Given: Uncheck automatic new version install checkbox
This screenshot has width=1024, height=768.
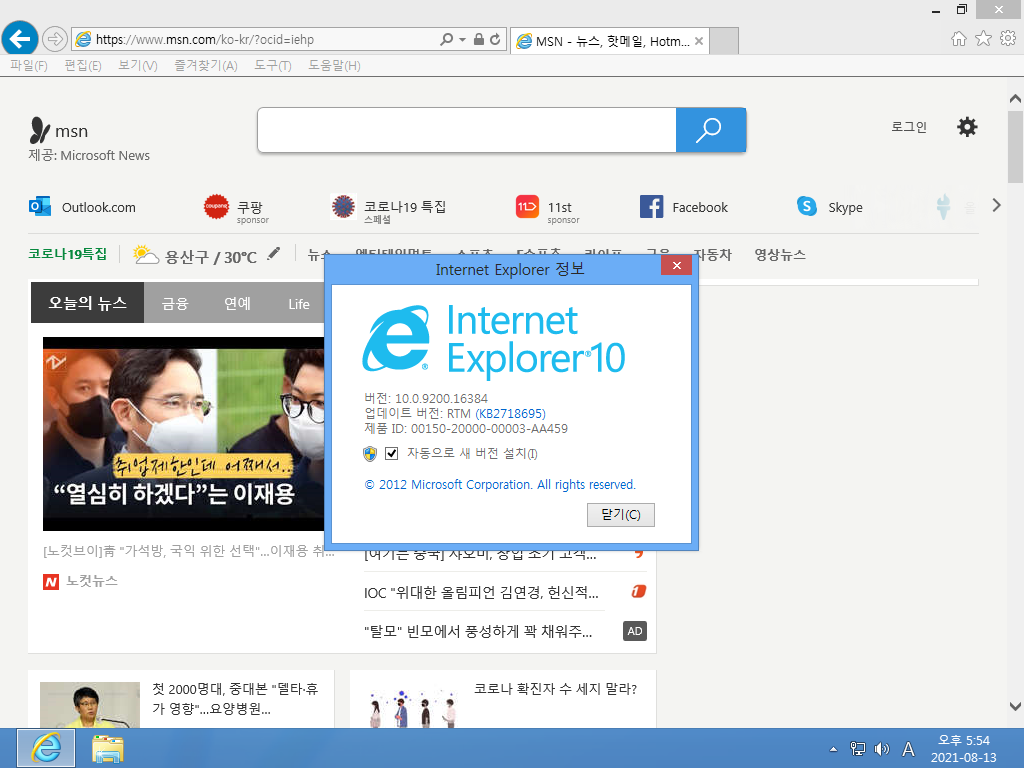Looking at the screenshot, I should [392, 453].
